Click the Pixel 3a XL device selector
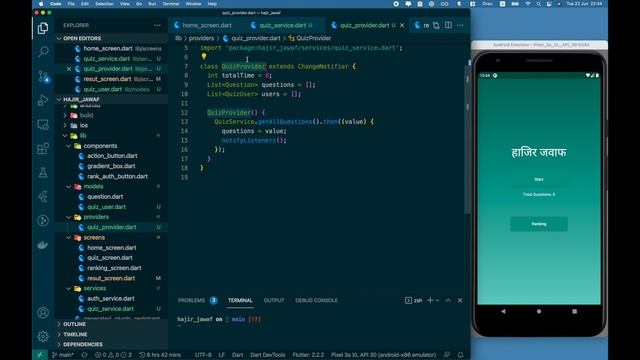Screen dimensions: 640x360 click(383, 355)
